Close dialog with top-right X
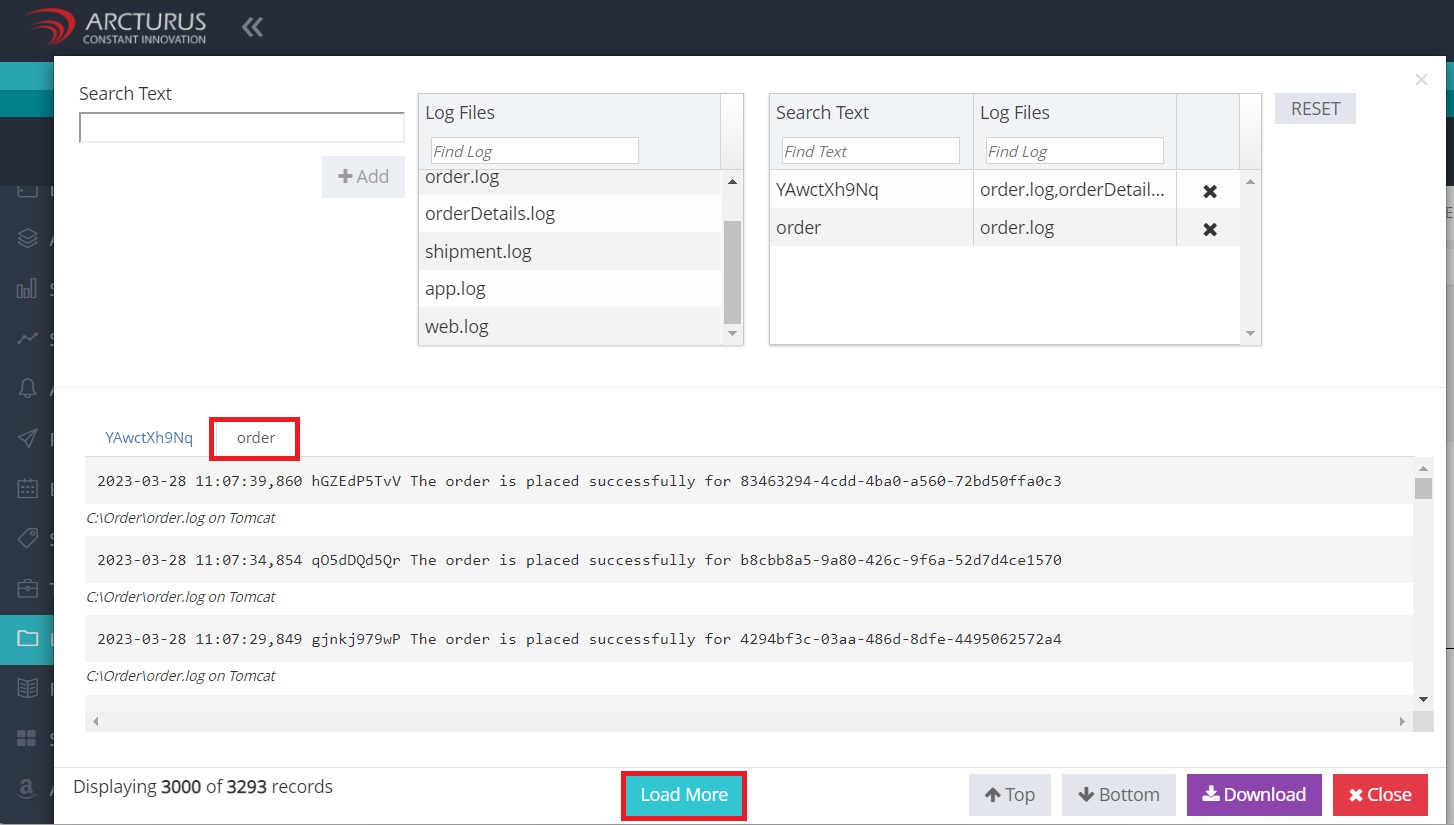Viewport: 1454px width, 825px height. tap(1421, 80)
